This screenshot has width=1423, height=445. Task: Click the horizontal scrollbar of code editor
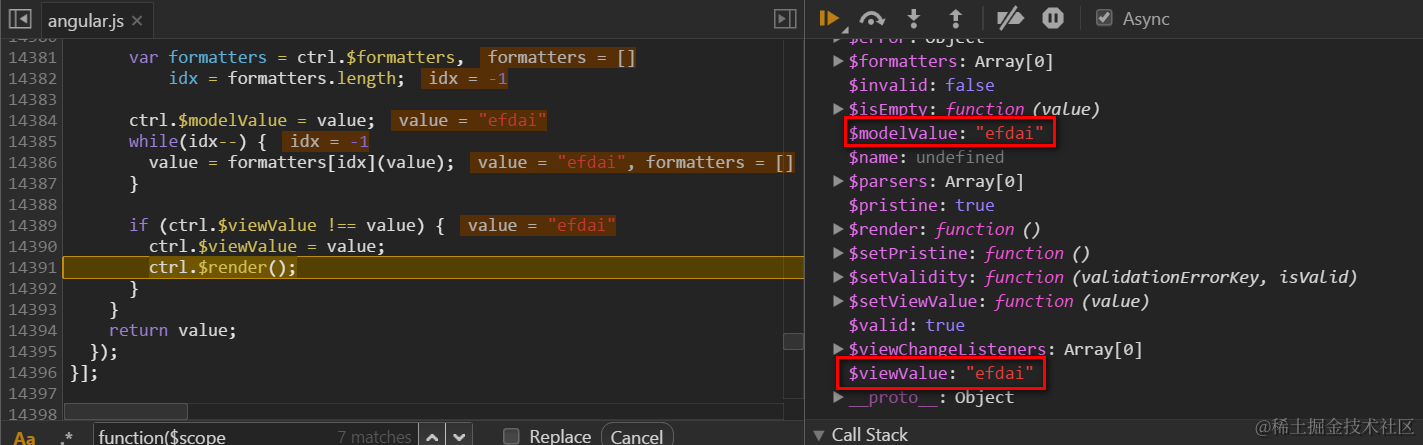[126, 411]
